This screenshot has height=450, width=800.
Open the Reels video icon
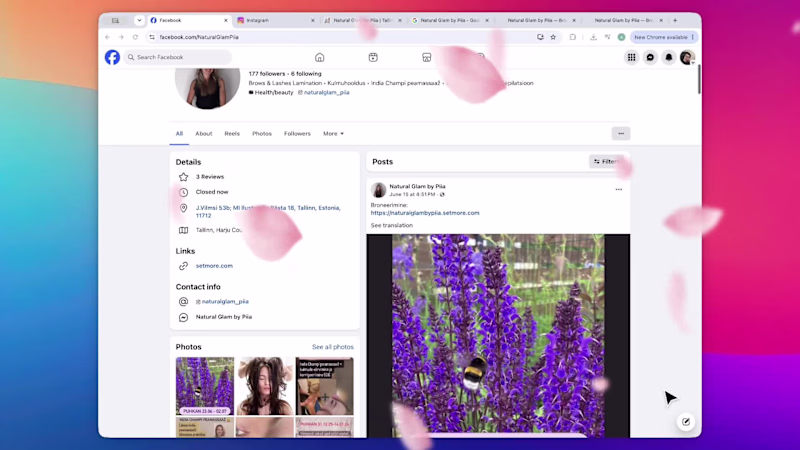(x=373, y=57)
